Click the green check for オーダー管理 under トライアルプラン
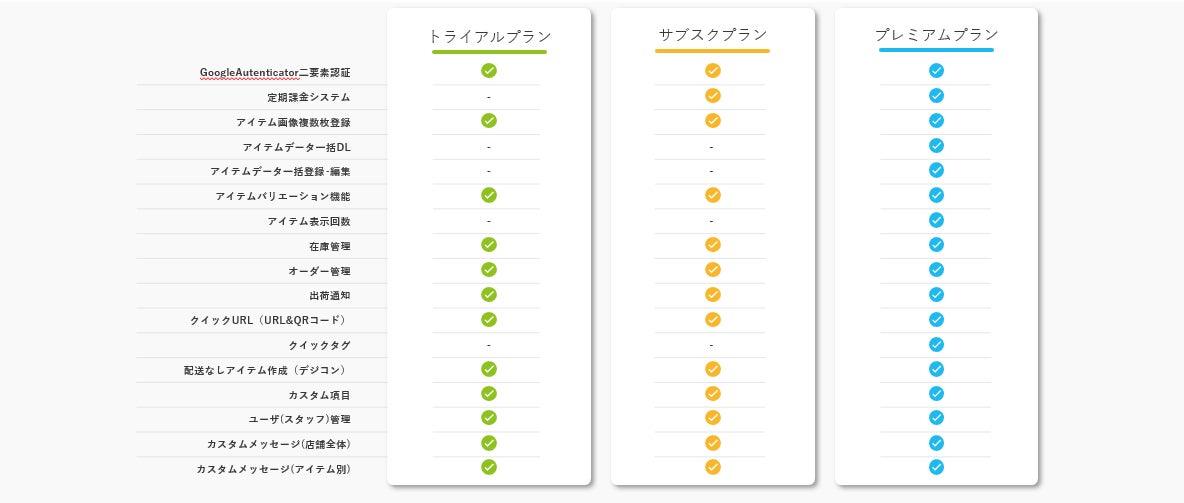 point(489,270)
